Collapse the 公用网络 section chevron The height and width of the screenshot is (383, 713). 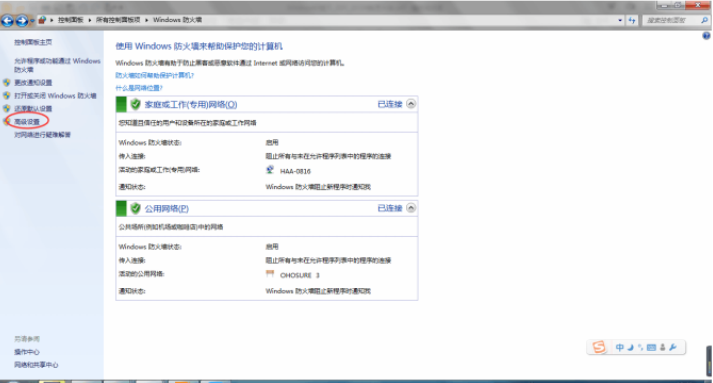(411, 208)
